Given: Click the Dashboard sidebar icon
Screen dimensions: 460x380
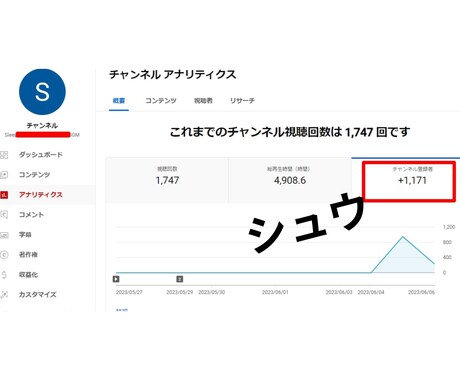Looking at the screenshot, I should tap(4, 155).
